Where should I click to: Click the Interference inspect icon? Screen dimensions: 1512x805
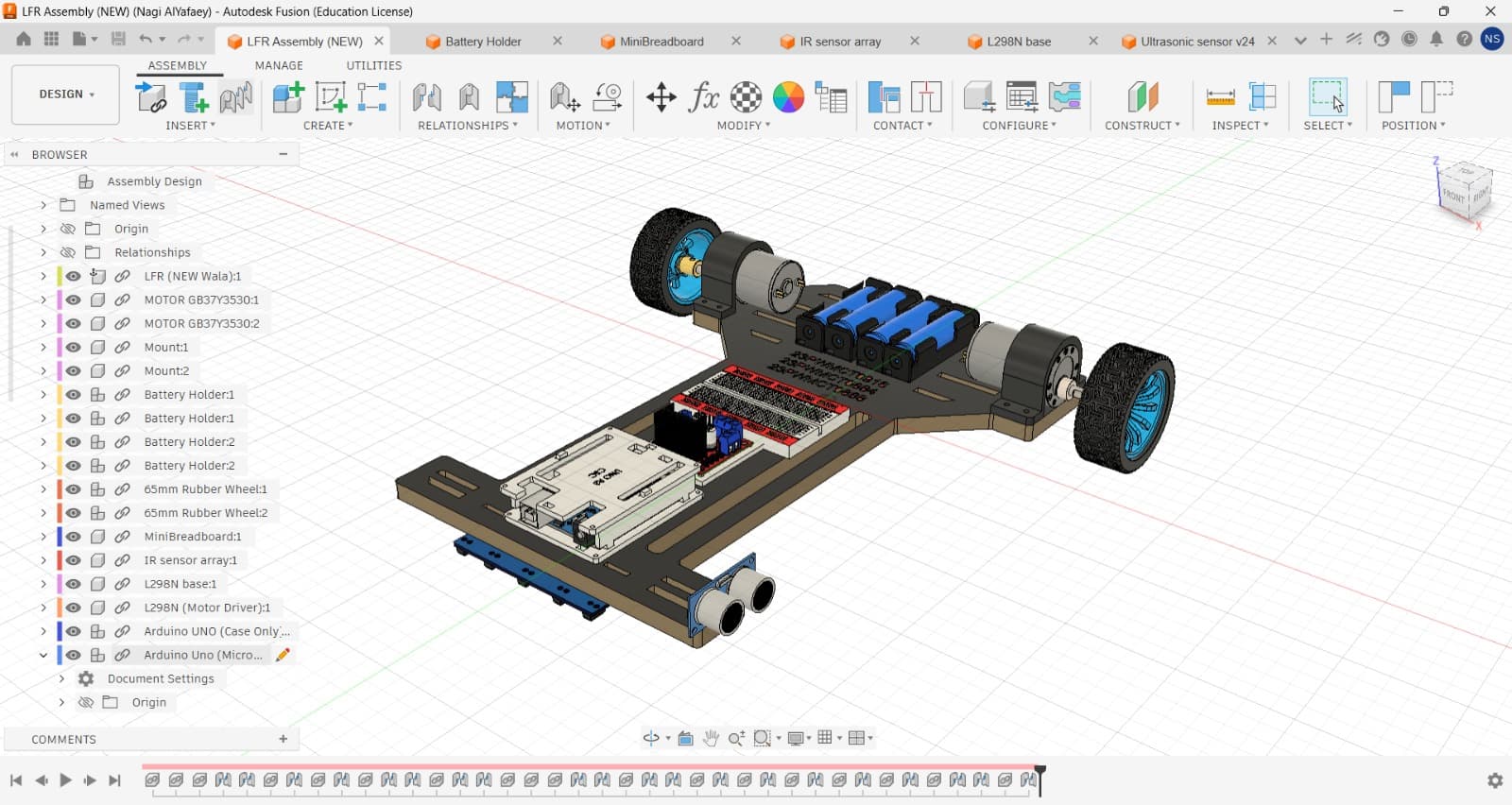1263,97
